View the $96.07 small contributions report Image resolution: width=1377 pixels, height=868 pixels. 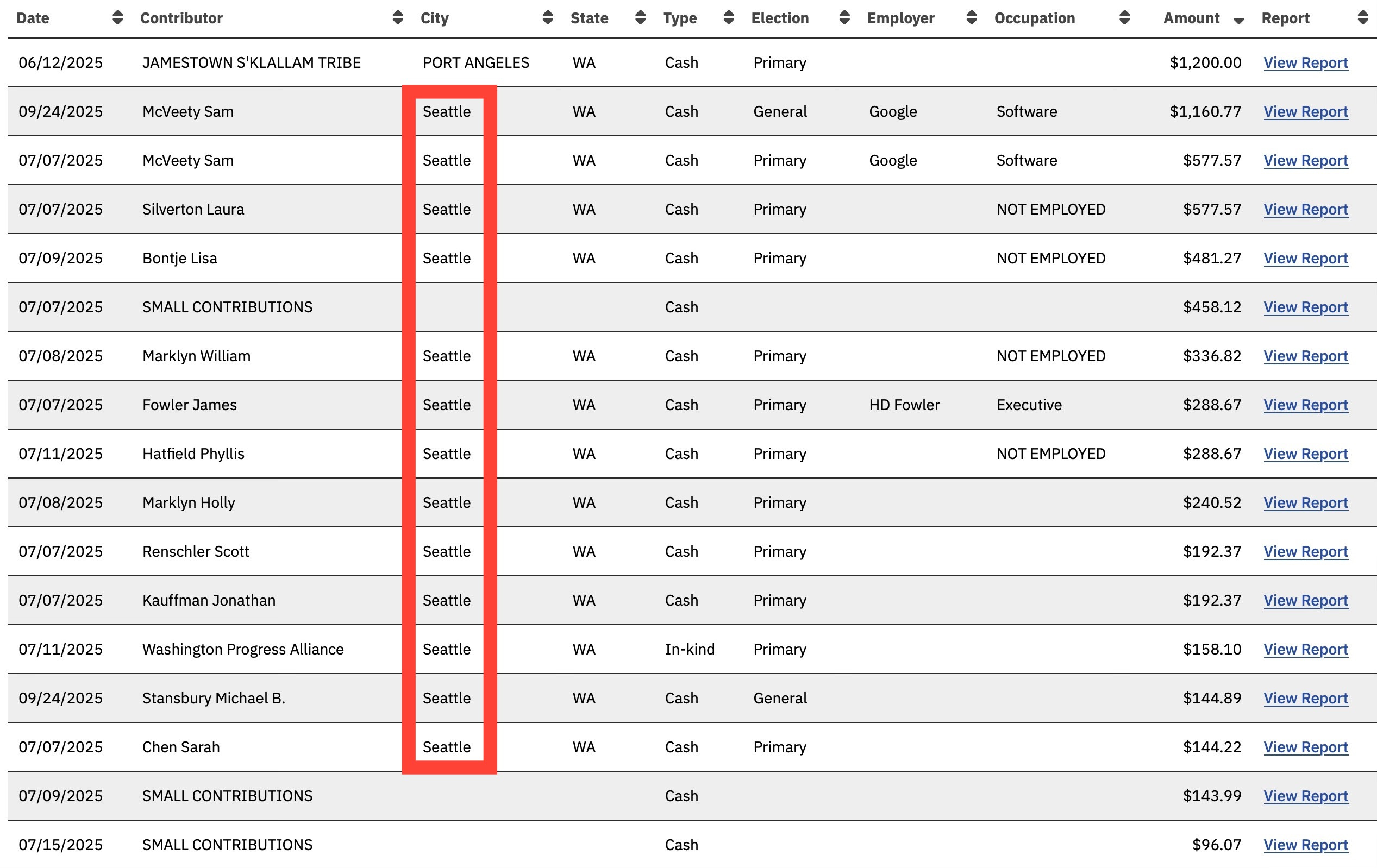[x=1305, y=845]
